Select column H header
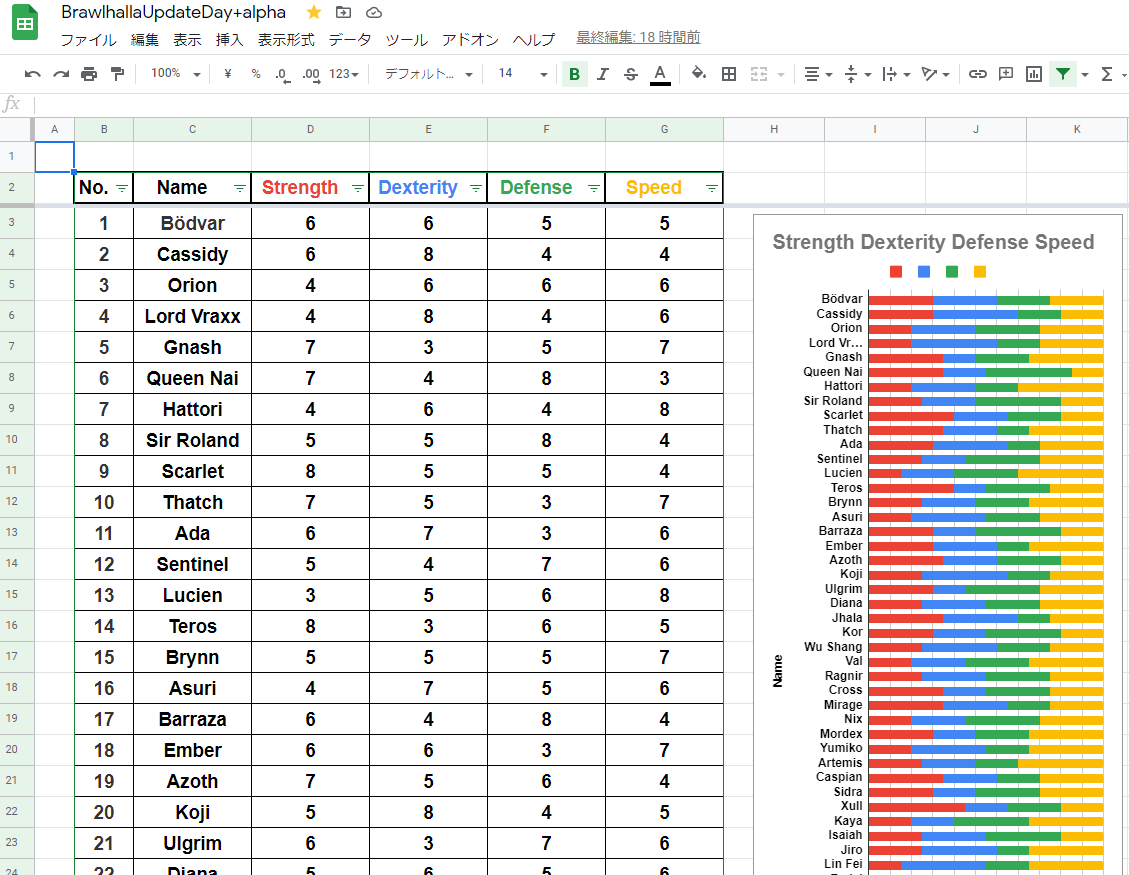This screenshot has height=875, width=1129. point(774,130)
